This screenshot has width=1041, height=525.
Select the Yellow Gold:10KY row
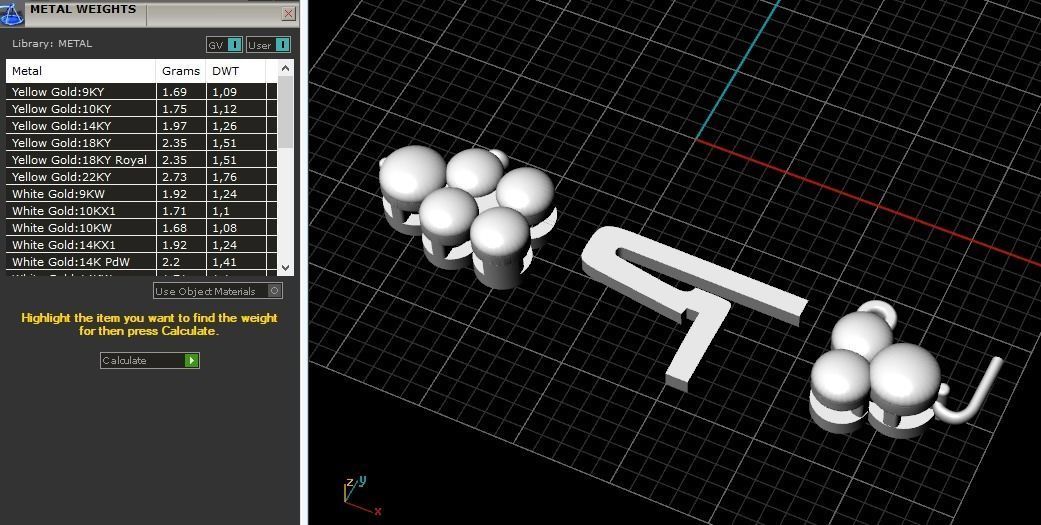pyautogui.click(x=141, y=109)
